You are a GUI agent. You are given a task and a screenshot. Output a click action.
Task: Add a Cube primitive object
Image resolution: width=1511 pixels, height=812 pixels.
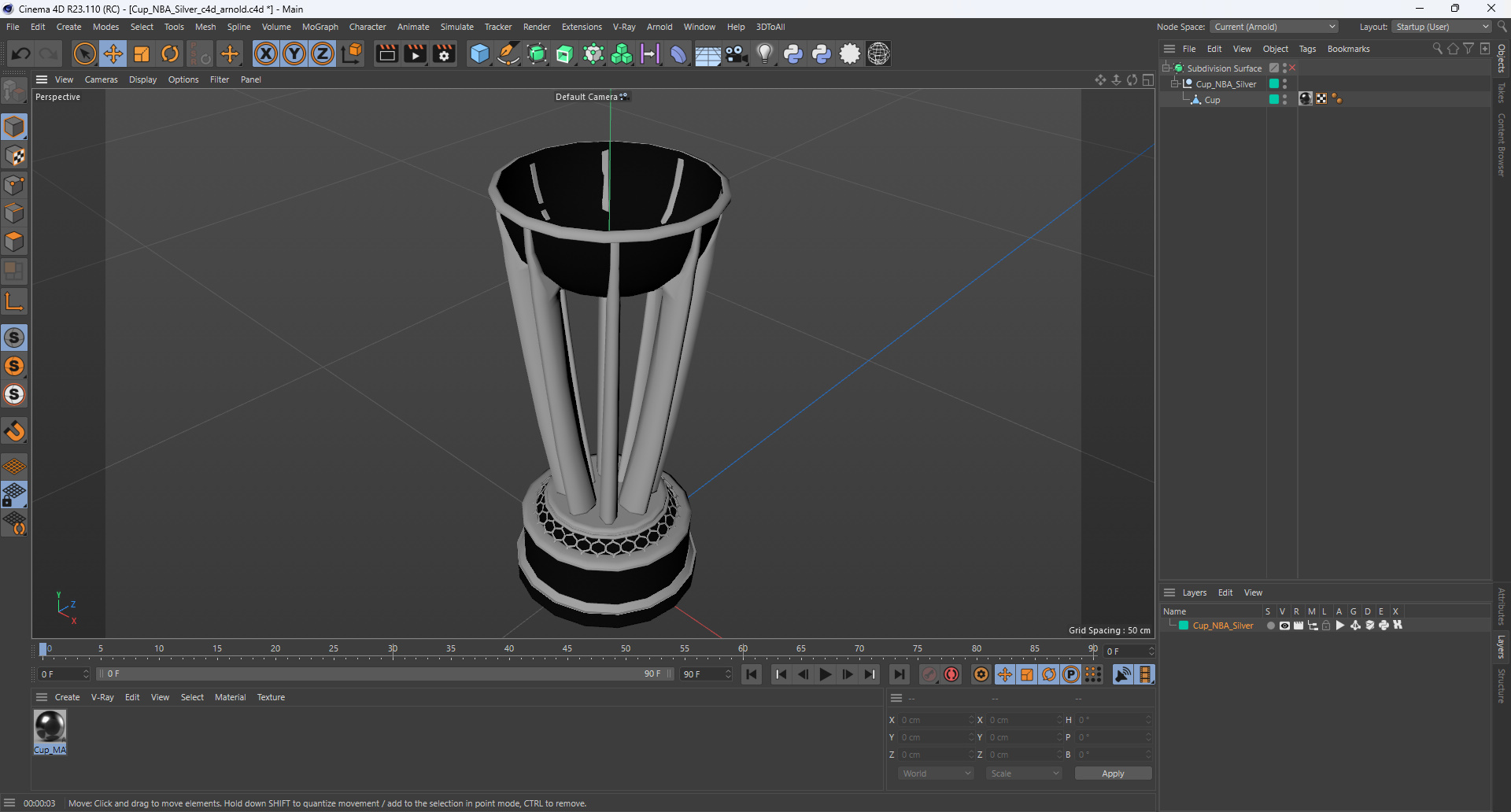click(x=479, y=54)
